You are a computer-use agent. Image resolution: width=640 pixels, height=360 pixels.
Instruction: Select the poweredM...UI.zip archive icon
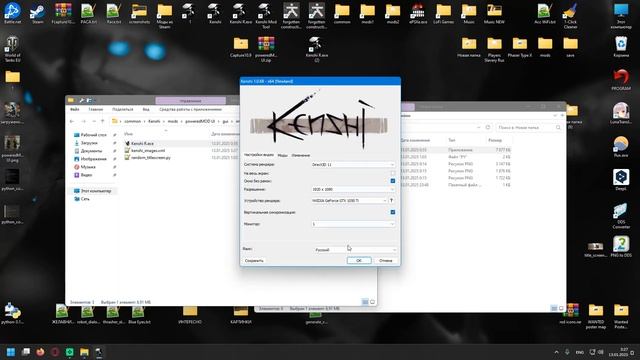[x=266, y=49]
